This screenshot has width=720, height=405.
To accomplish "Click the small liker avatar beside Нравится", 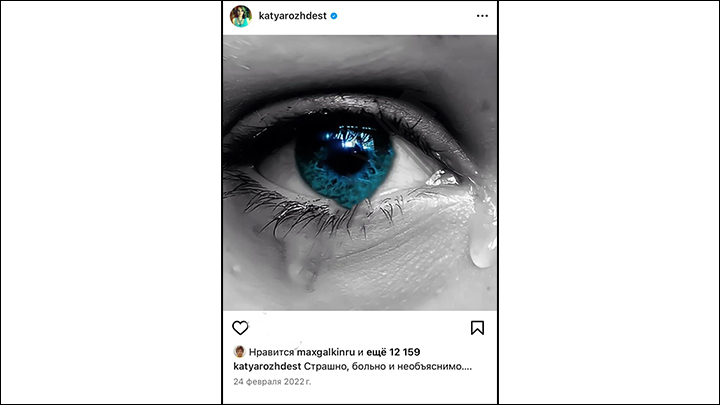I will click(x=239, y=352).
